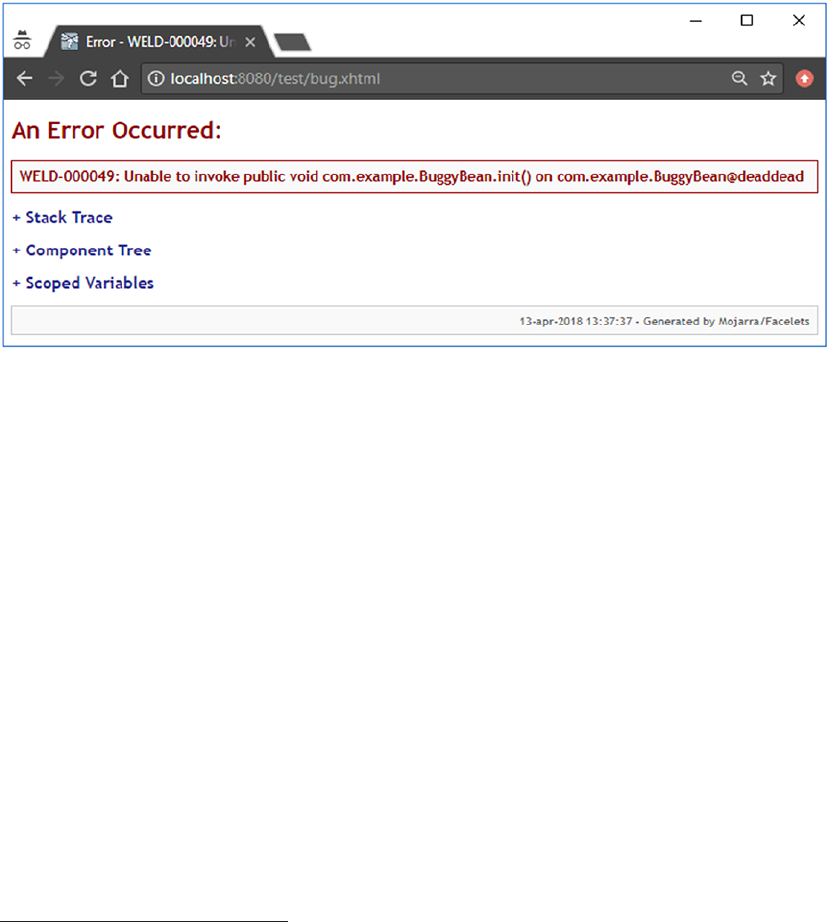
Task: Reload the bug.xhtml page
Action: coord(88,78)
